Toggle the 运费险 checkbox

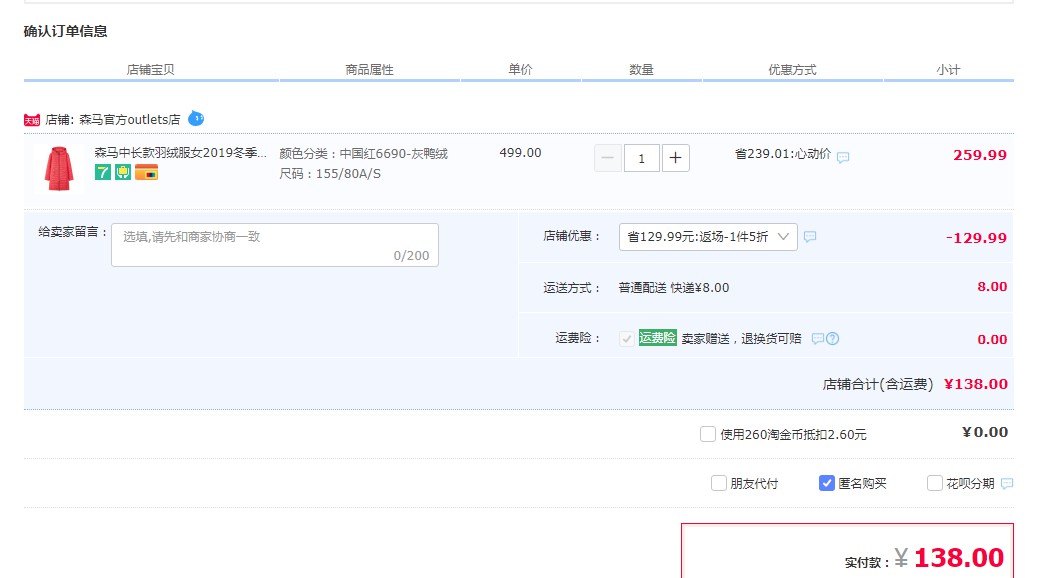pos(626,338)
